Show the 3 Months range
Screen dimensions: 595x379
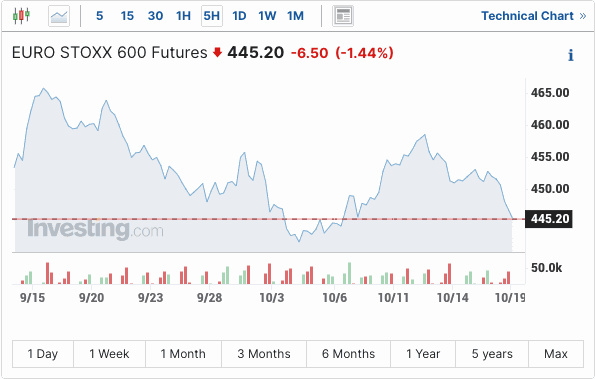click(264, 354)
